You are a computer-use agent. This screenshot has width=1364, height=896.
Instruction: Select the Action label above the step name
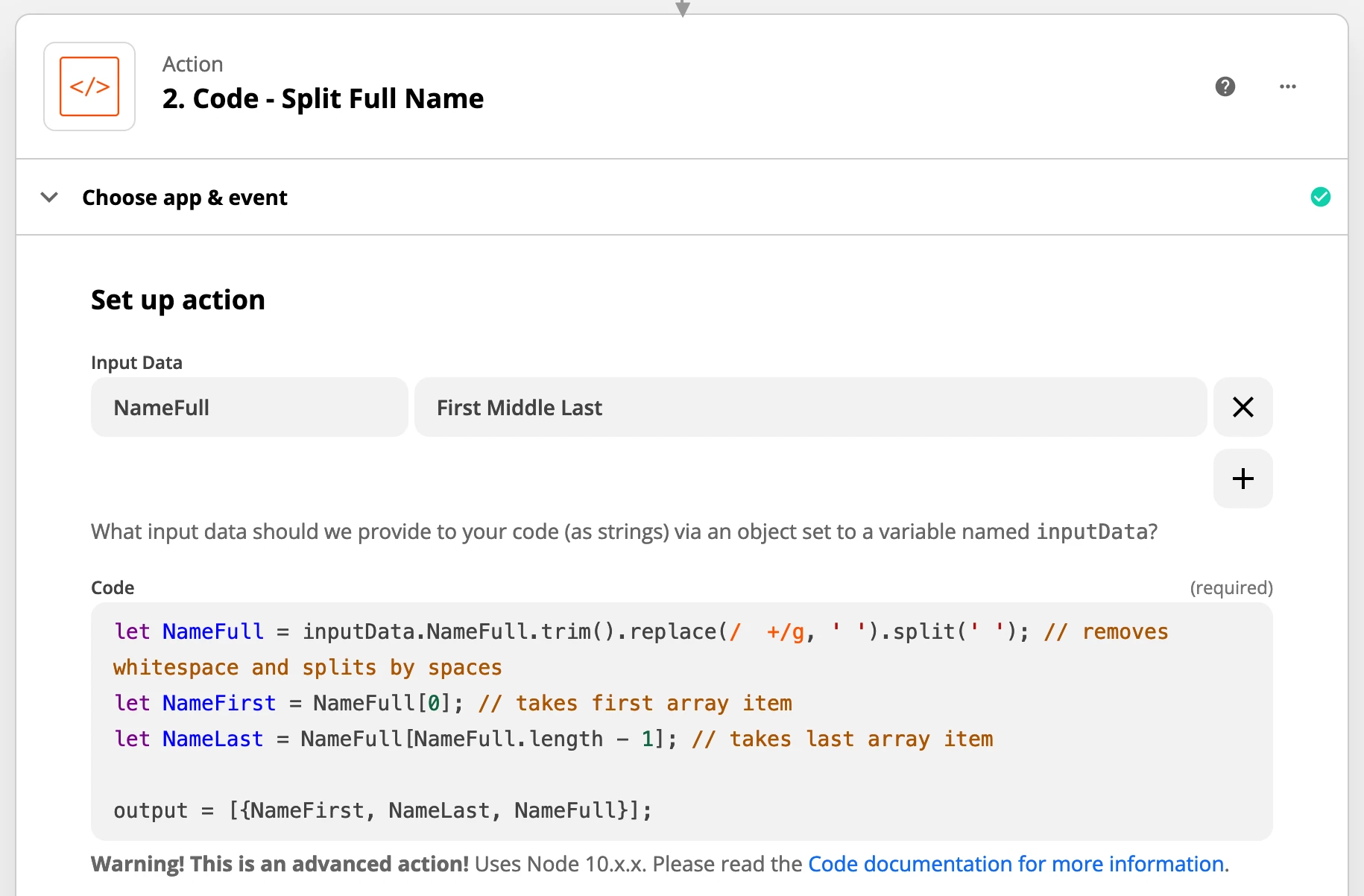click(192, 63)
